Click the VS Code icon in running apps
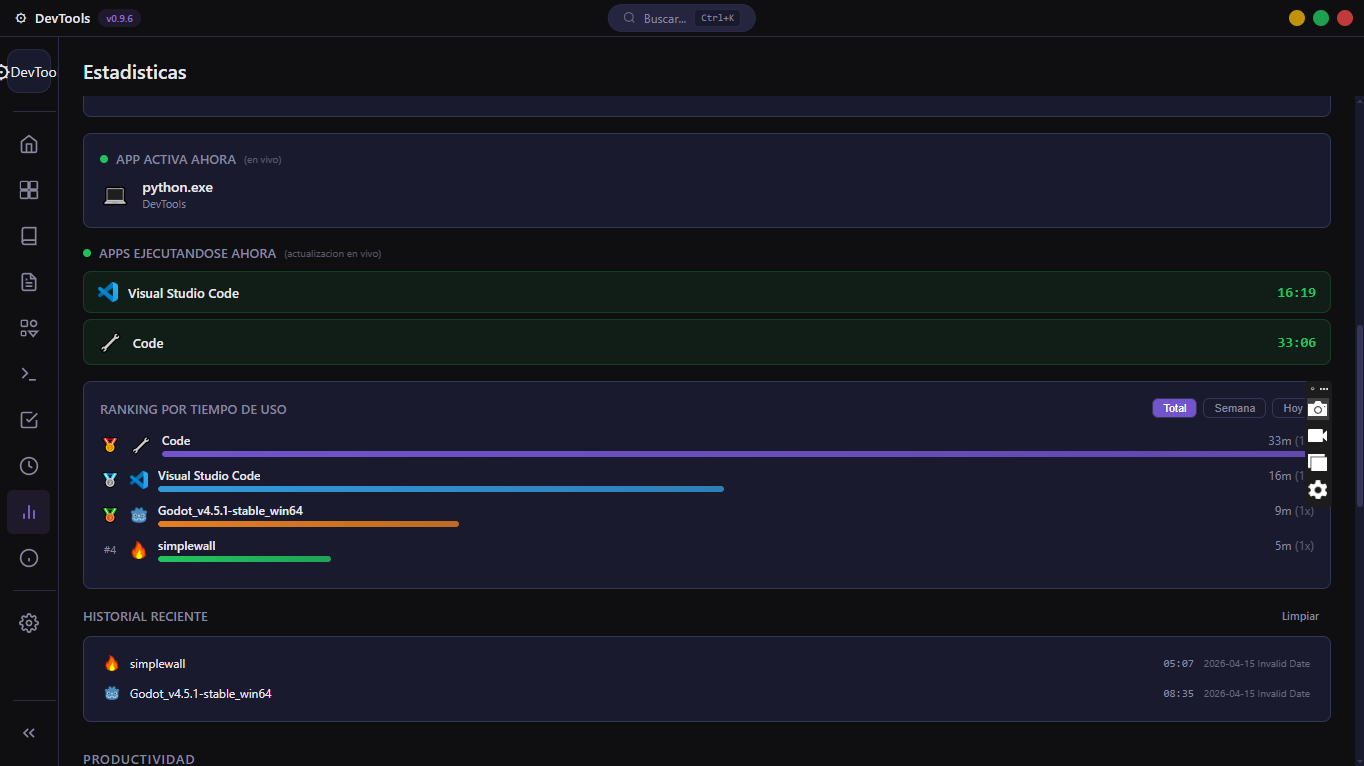Viewport: 1364px width, 766px height. click(108, 293)
